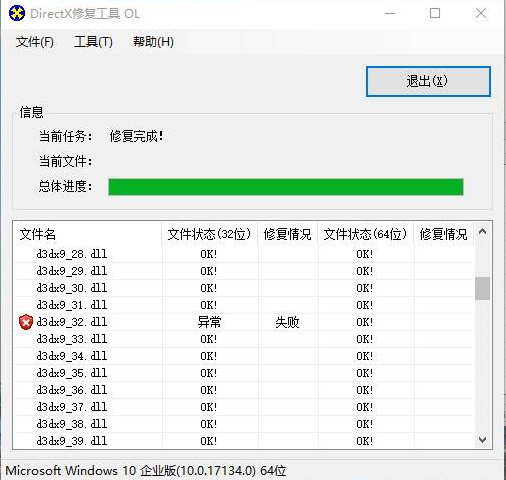506x480 pixels.
Task: Open the 工具(T) menu
Action: [x=93, y=42]
